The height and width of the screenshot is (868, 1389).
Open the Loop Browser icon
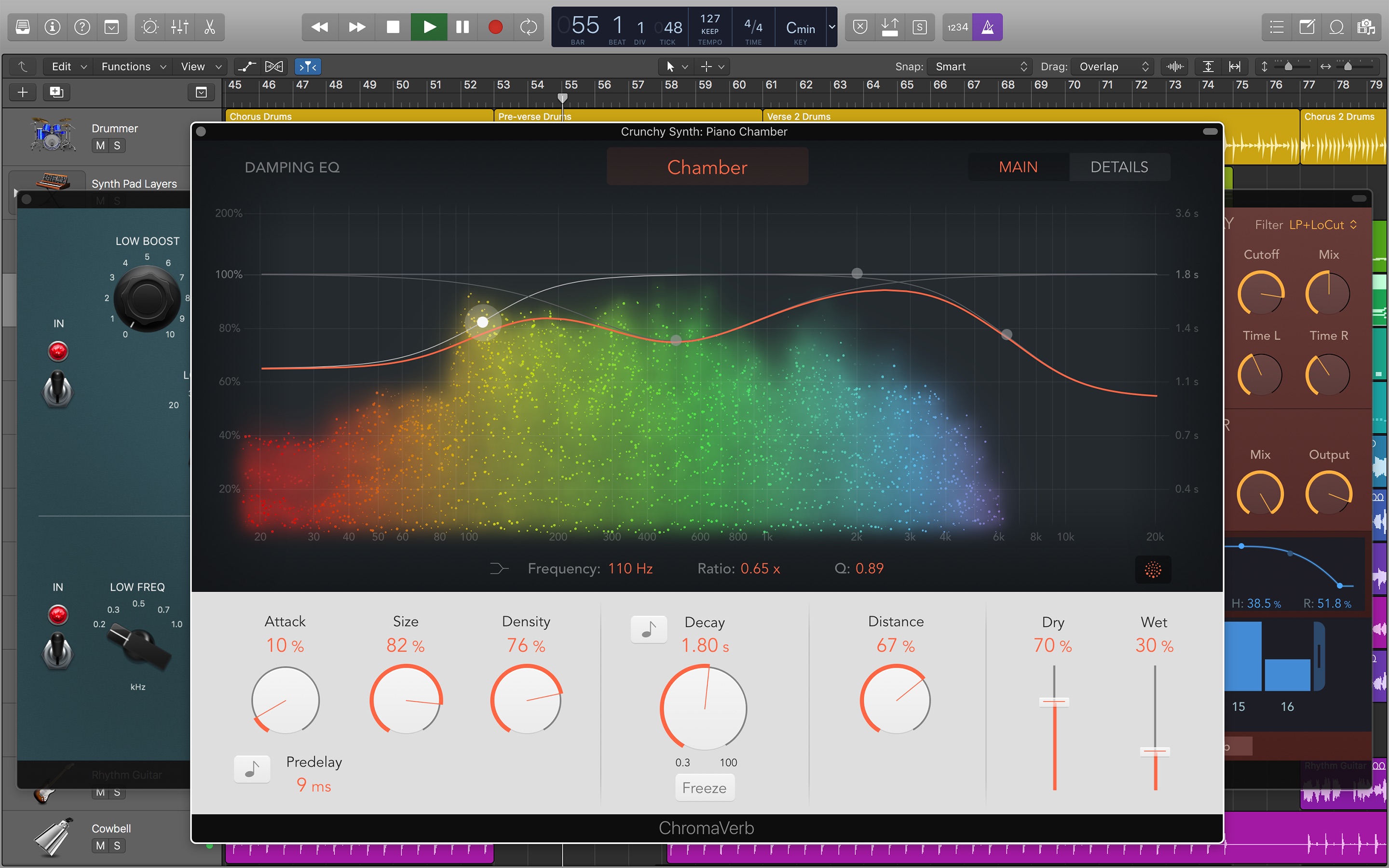[x=1337, y=27]
